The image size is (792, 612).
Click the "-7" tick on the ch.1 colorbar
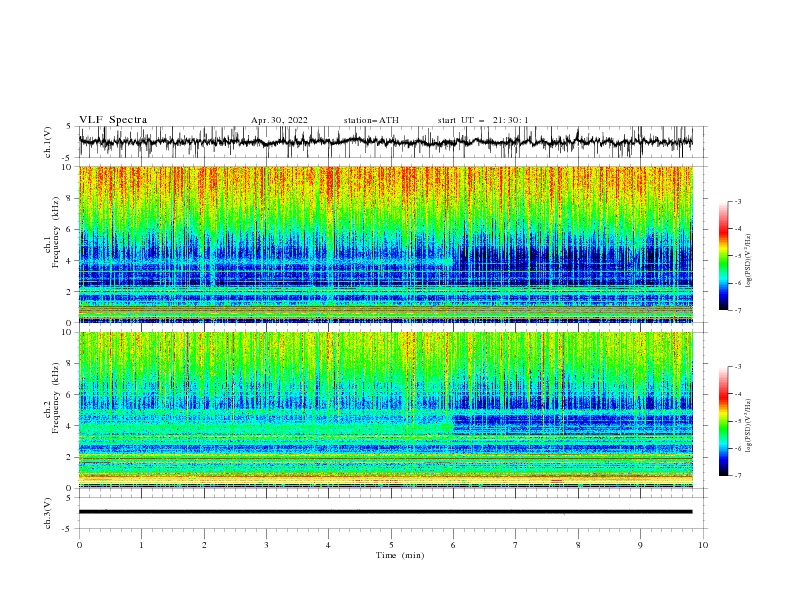[x=737, y=310]
